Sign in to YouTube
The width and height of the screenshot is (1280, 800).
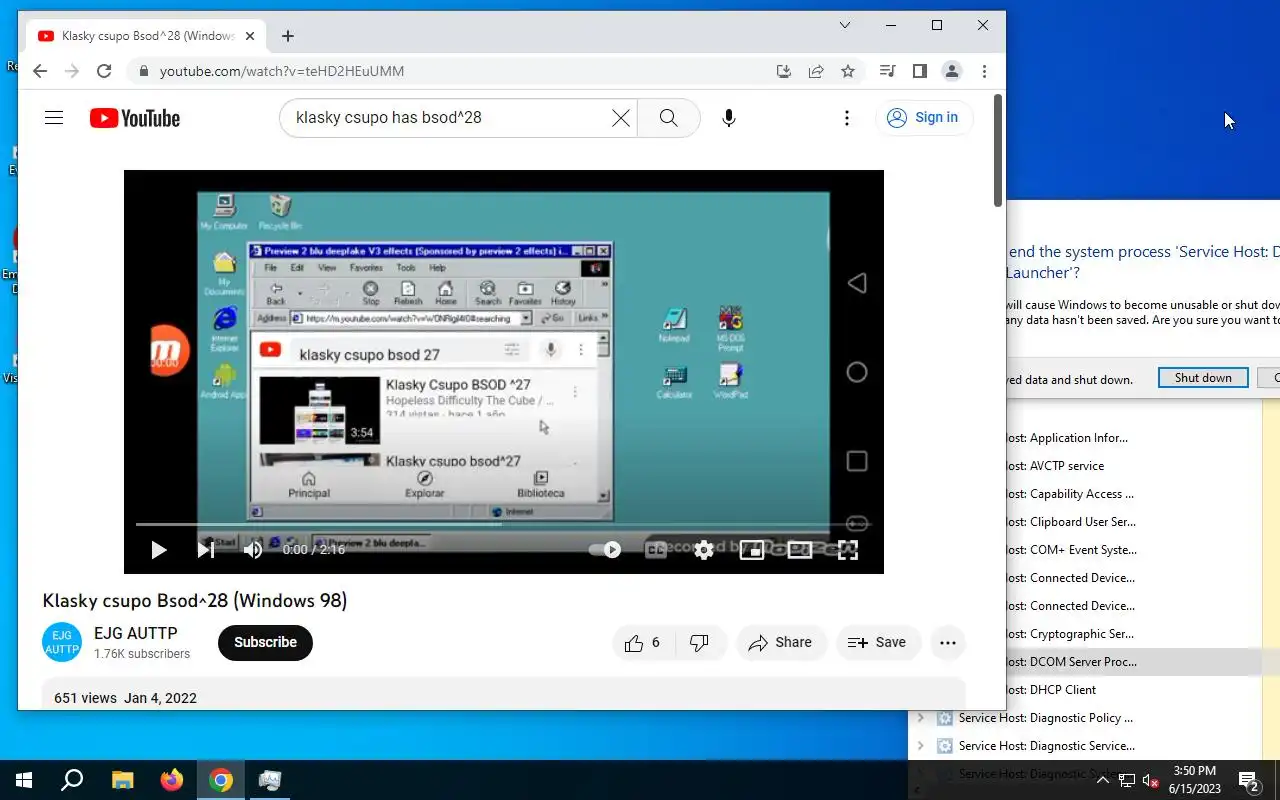coord(924,118)
